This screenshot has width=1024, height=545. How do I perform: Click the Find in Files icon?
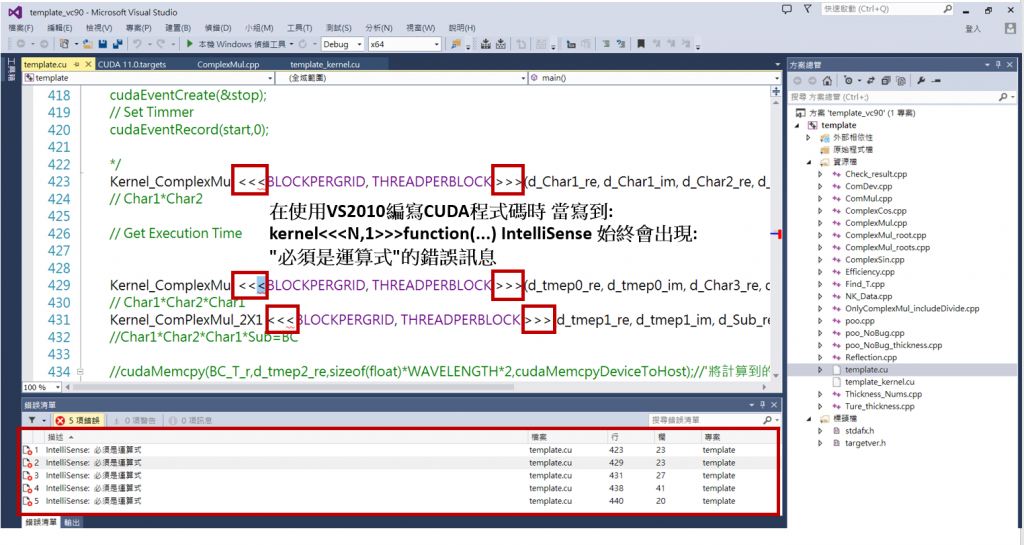tap(456, 44)
